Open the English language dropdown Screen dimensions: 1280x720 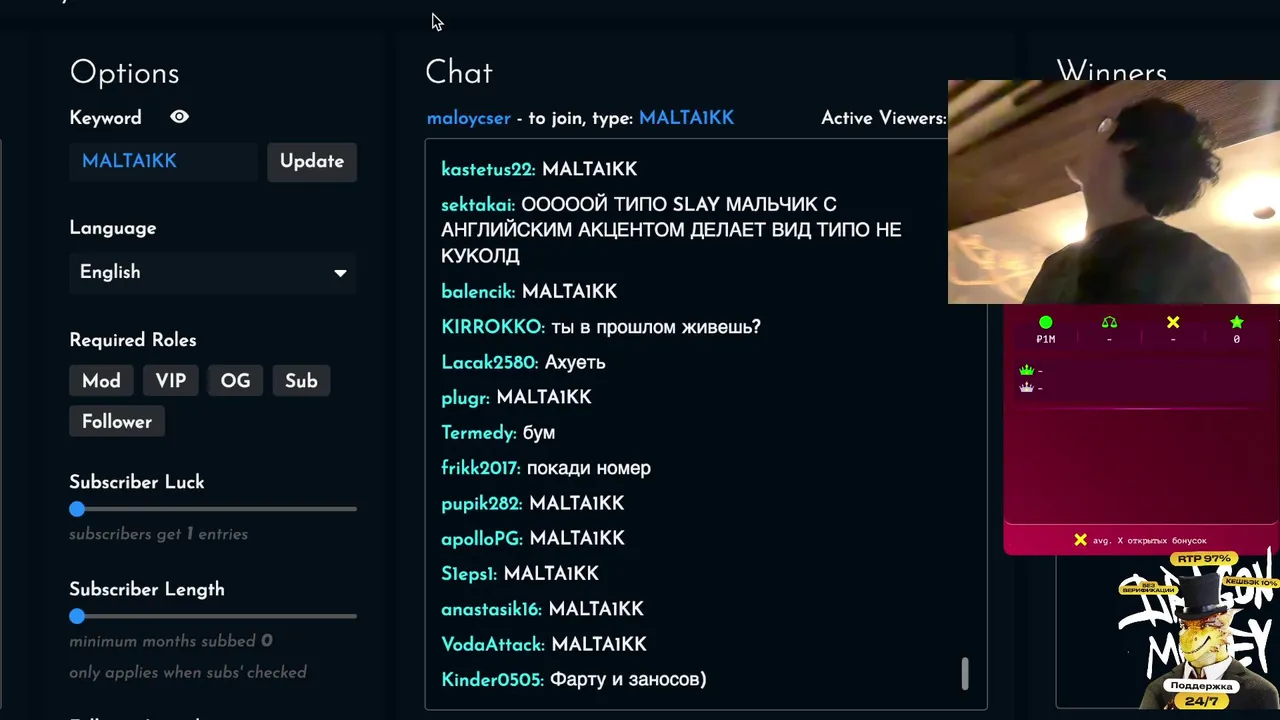pyautogui.click(x=213, y=272)
